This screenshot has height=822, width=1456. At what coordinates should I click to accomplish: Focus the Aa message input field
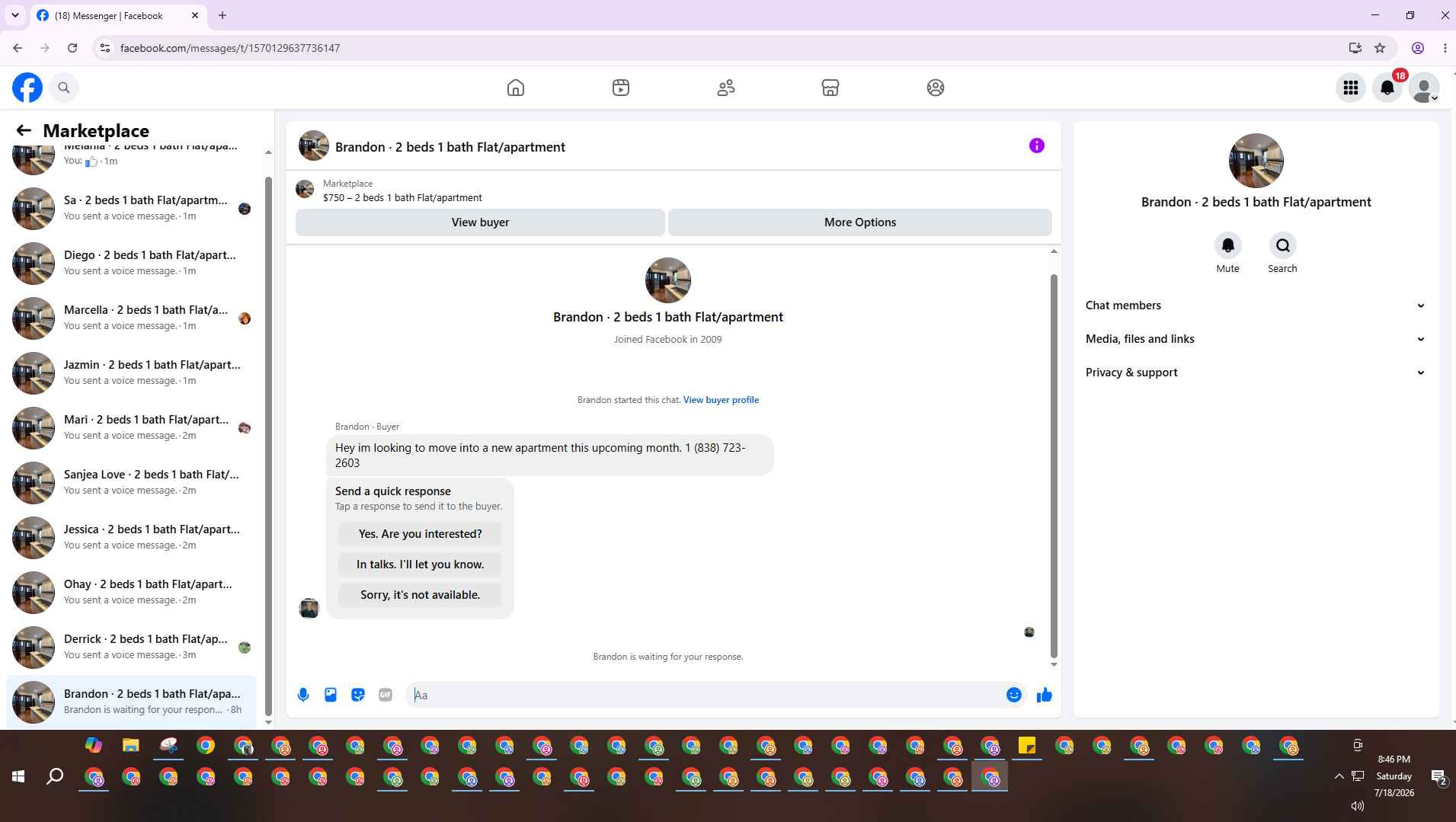707,695
